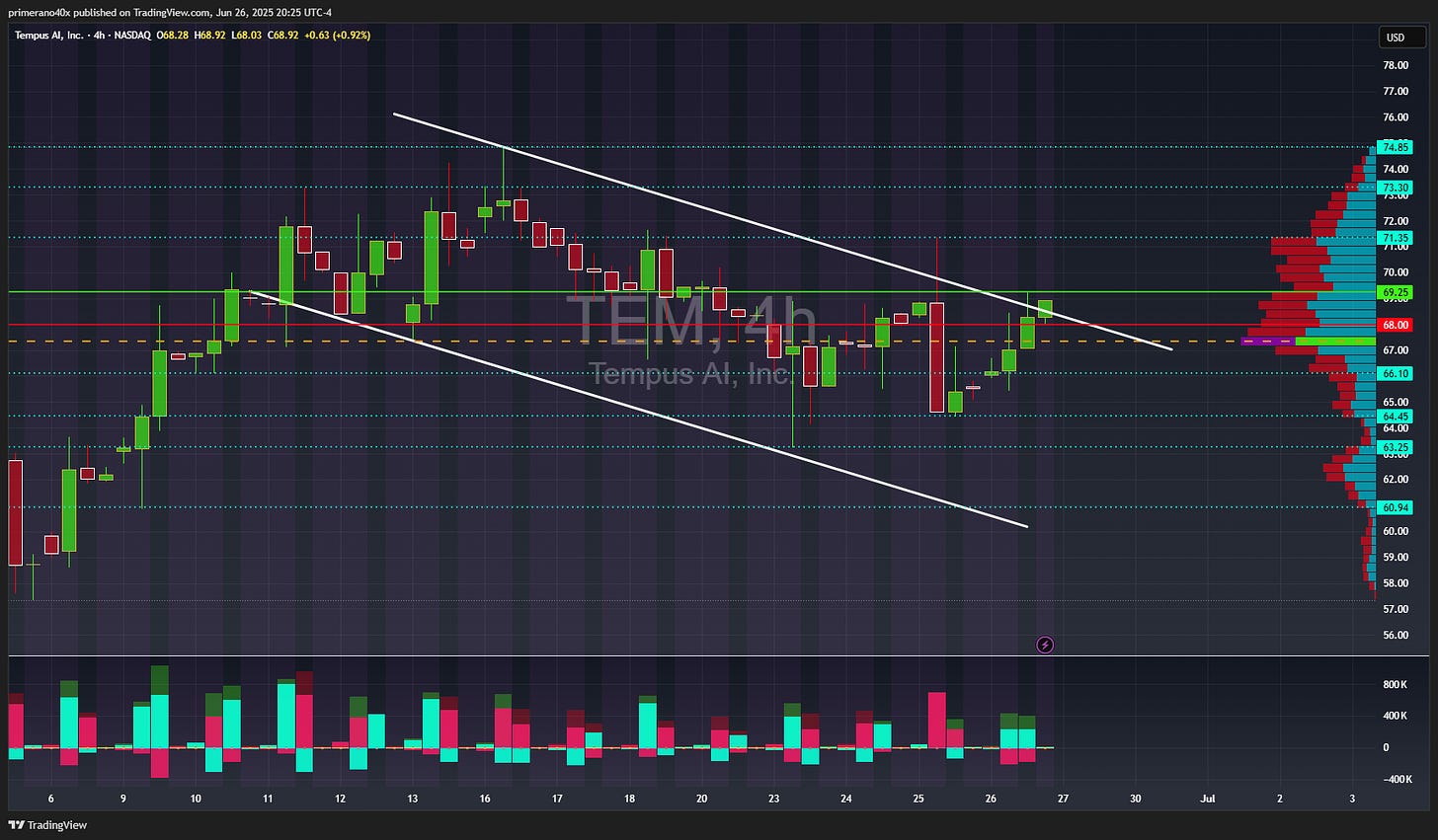Click the 64.45 price level label

pos(1396,417)
